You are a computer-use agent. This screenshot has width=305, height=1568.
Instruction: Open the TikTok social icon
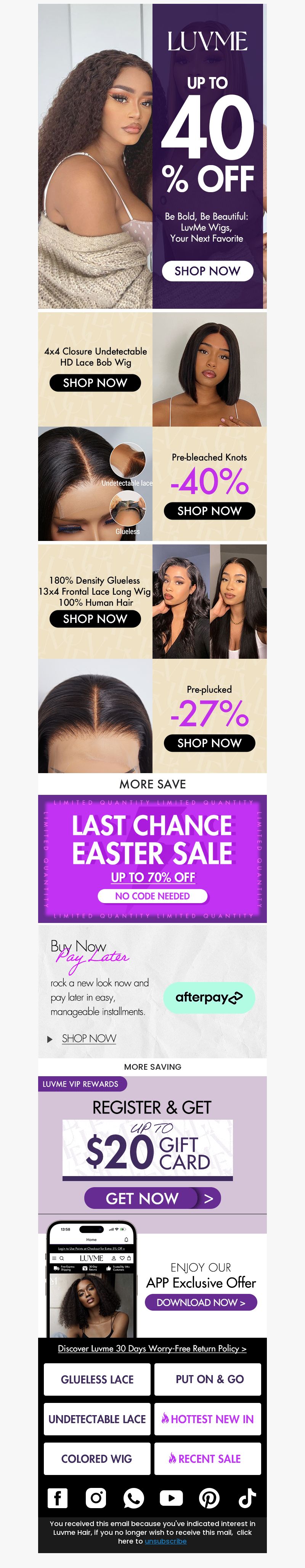pyautogui.click(x=247, y=1498)
